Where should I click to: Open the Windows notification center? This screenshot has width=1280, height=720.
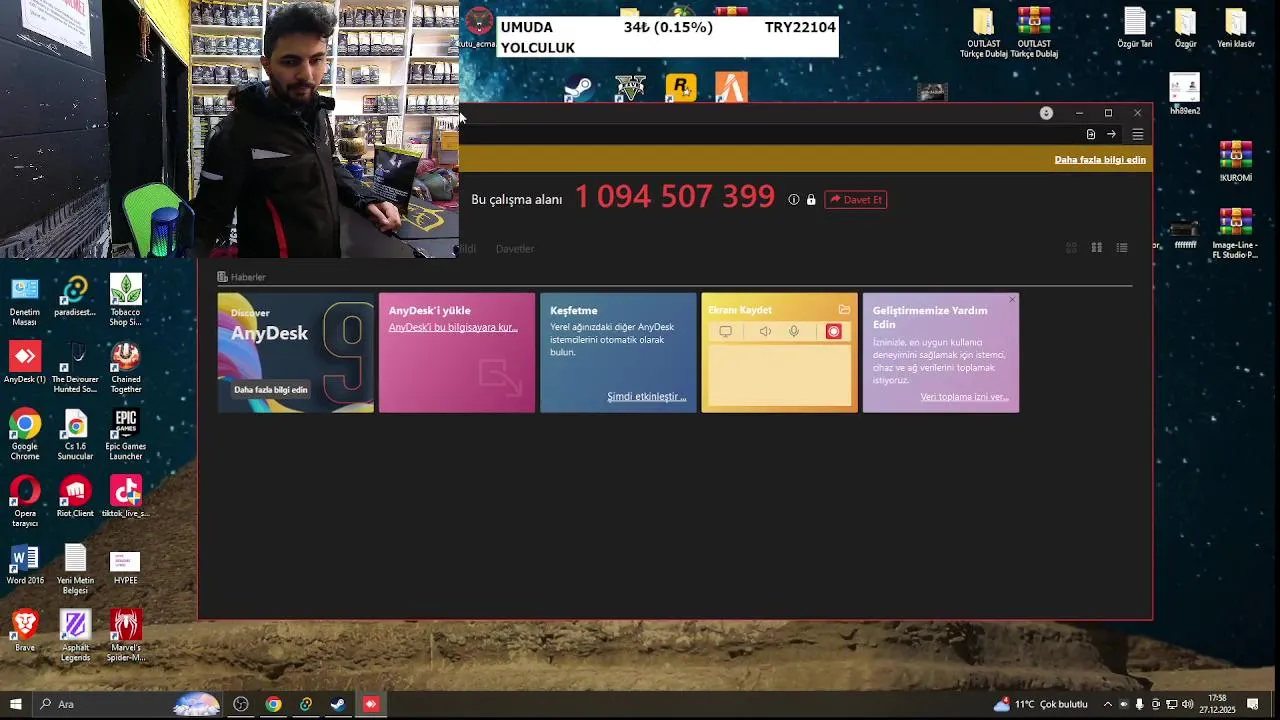click(x=1252, y=704)
